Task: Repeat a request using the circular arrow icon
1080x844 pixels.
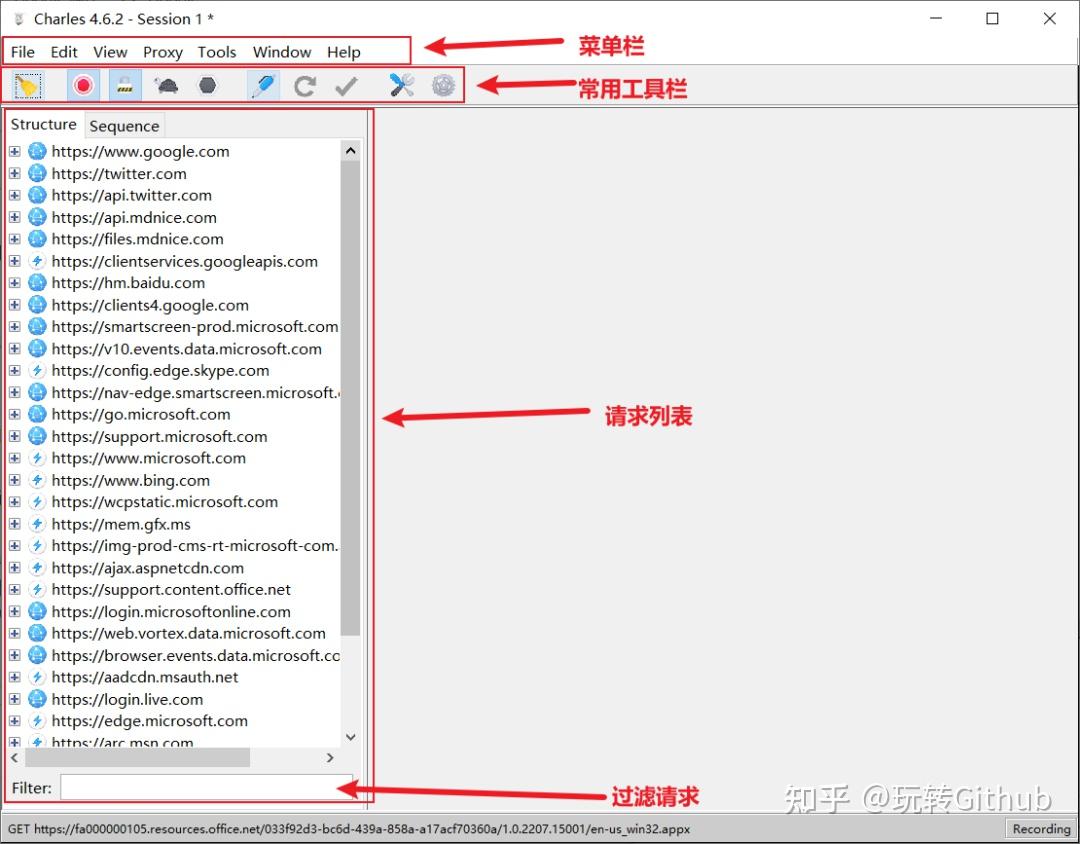Action: 304,86
